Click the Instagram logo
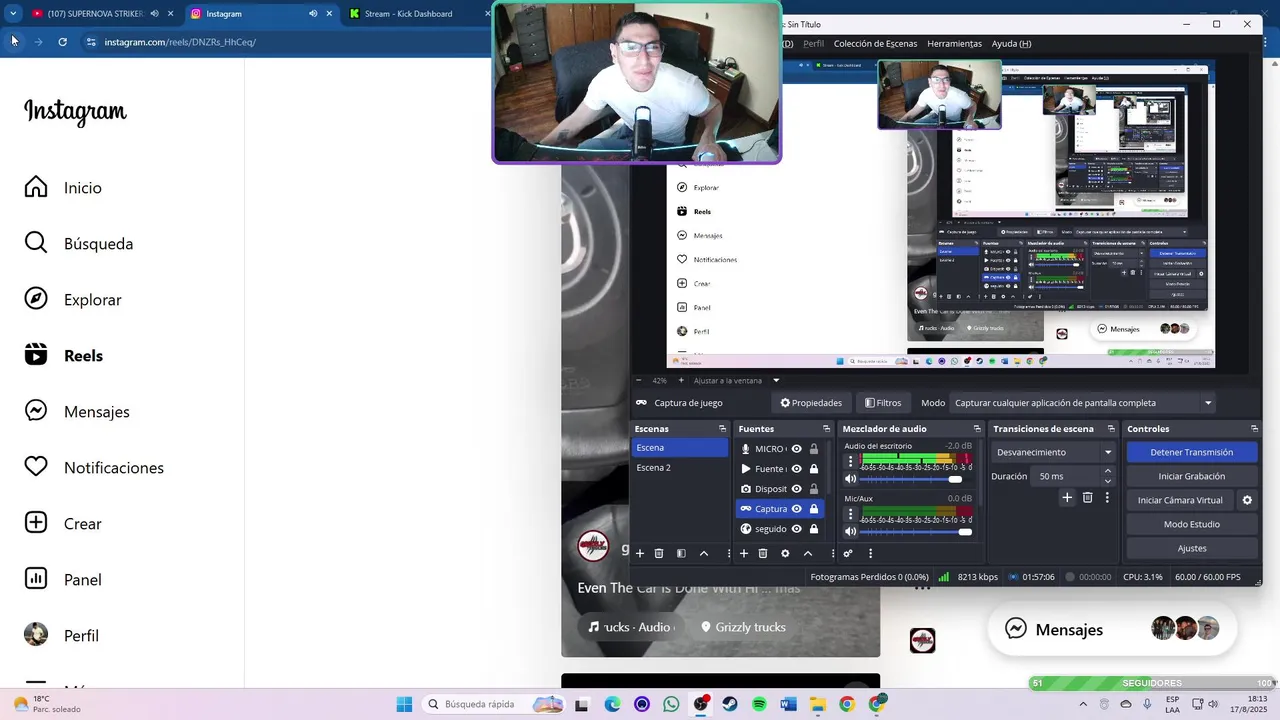1280x720 pixels. point(75,111)
